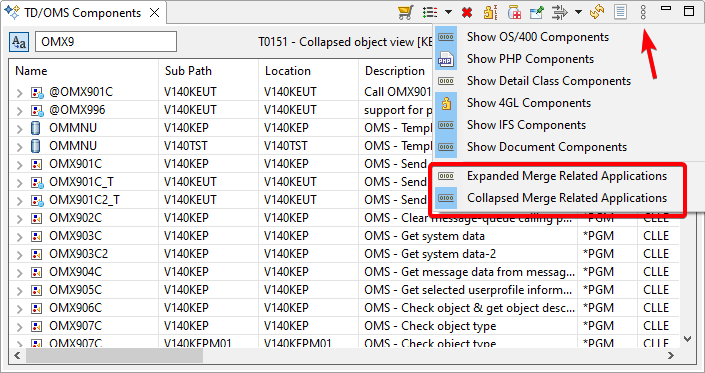The width and height of the screenshot is (705, 373).
Task: Click the Location column header
Action: tap(288, 71)
